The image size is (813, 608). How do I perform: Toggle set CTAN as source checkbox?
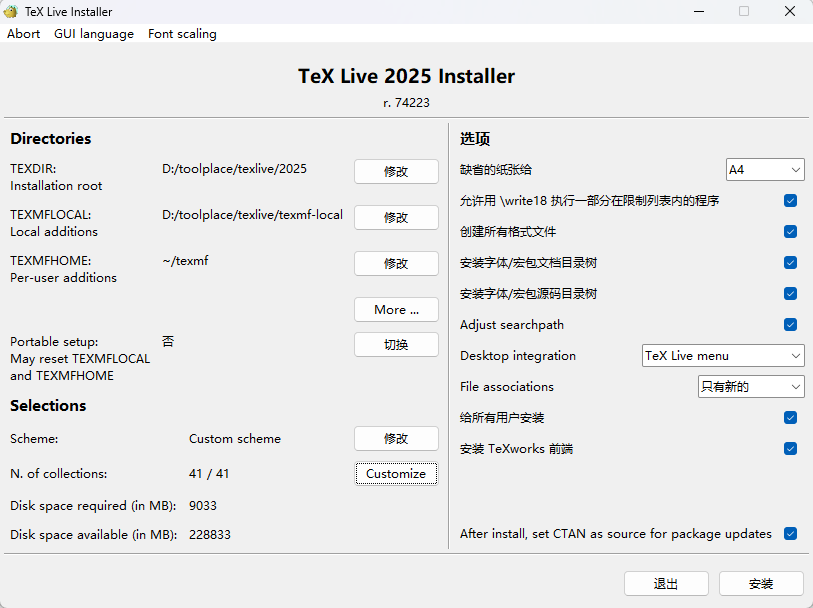pos(790,533)
